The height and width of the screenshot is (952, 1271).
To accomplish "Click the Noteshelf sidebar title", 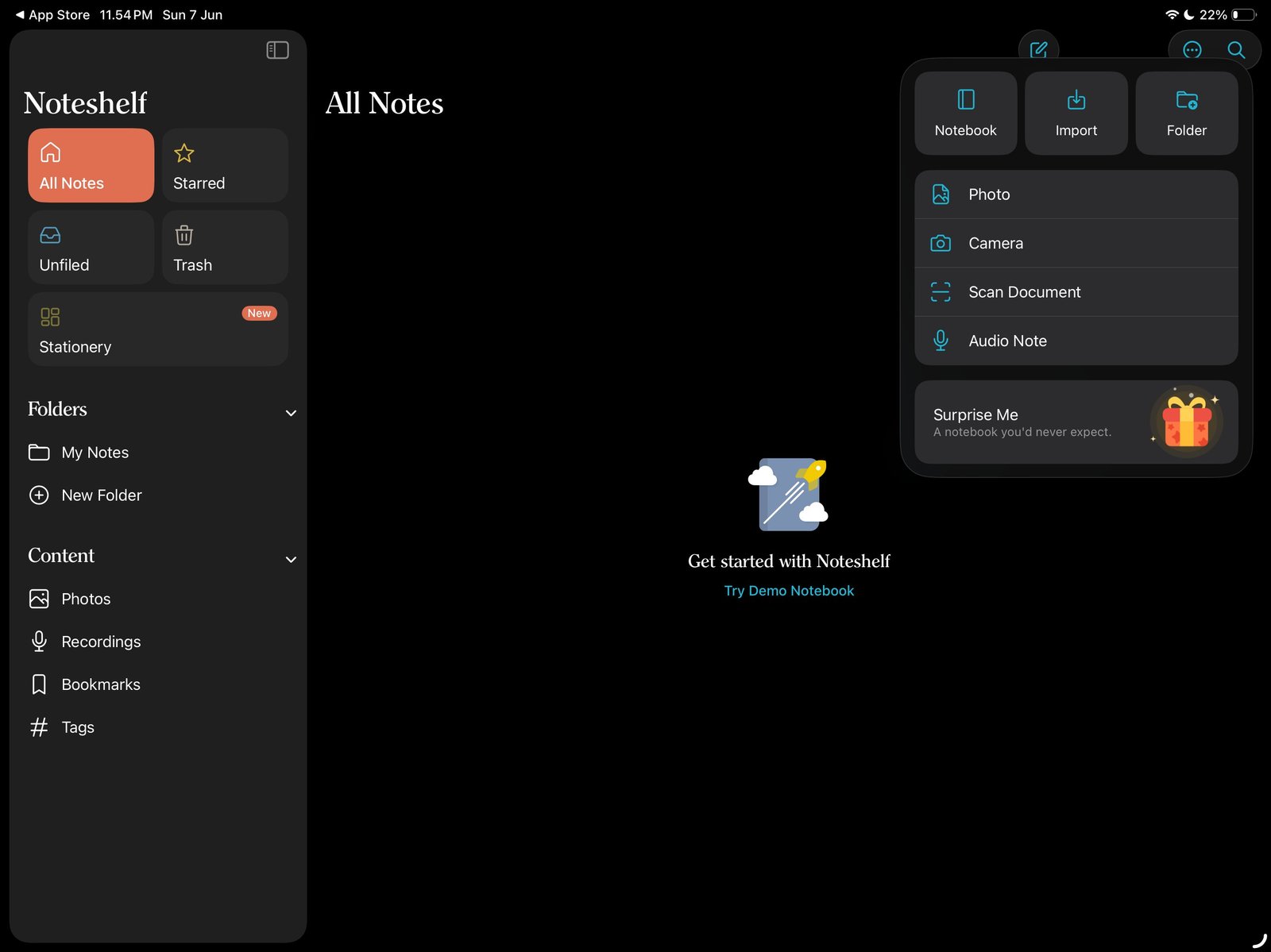I will click(85, 103).
